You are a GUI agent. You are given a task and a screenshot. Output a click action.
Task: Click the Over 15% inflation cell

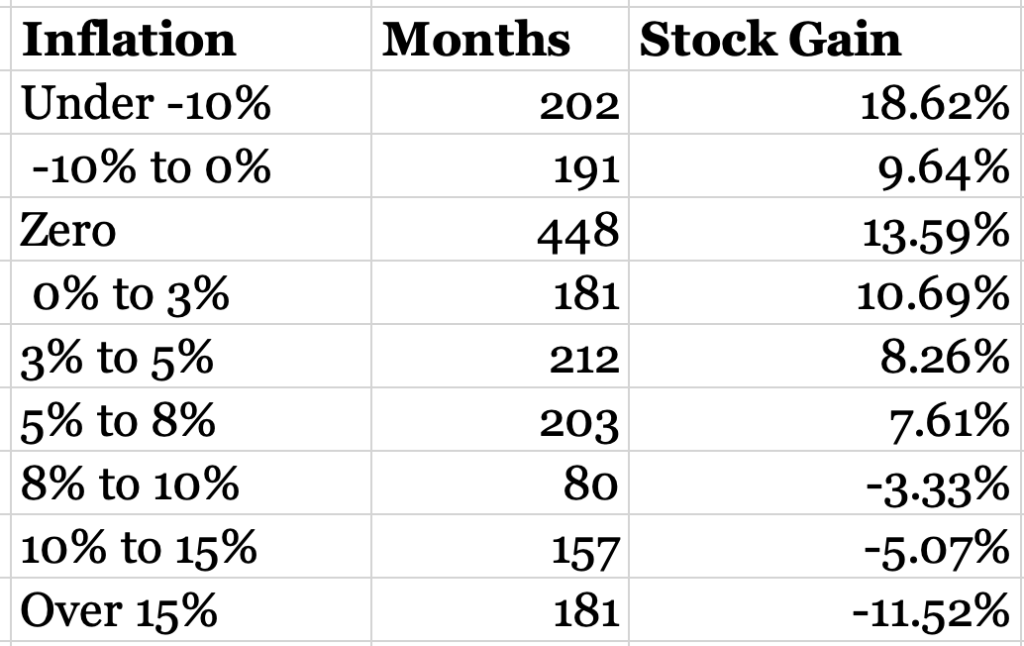click(x=120, y=611)
